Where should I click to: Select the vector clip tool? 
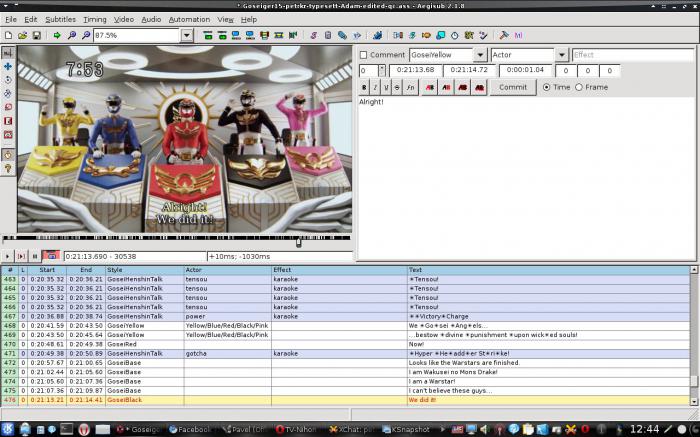(8, 135)
